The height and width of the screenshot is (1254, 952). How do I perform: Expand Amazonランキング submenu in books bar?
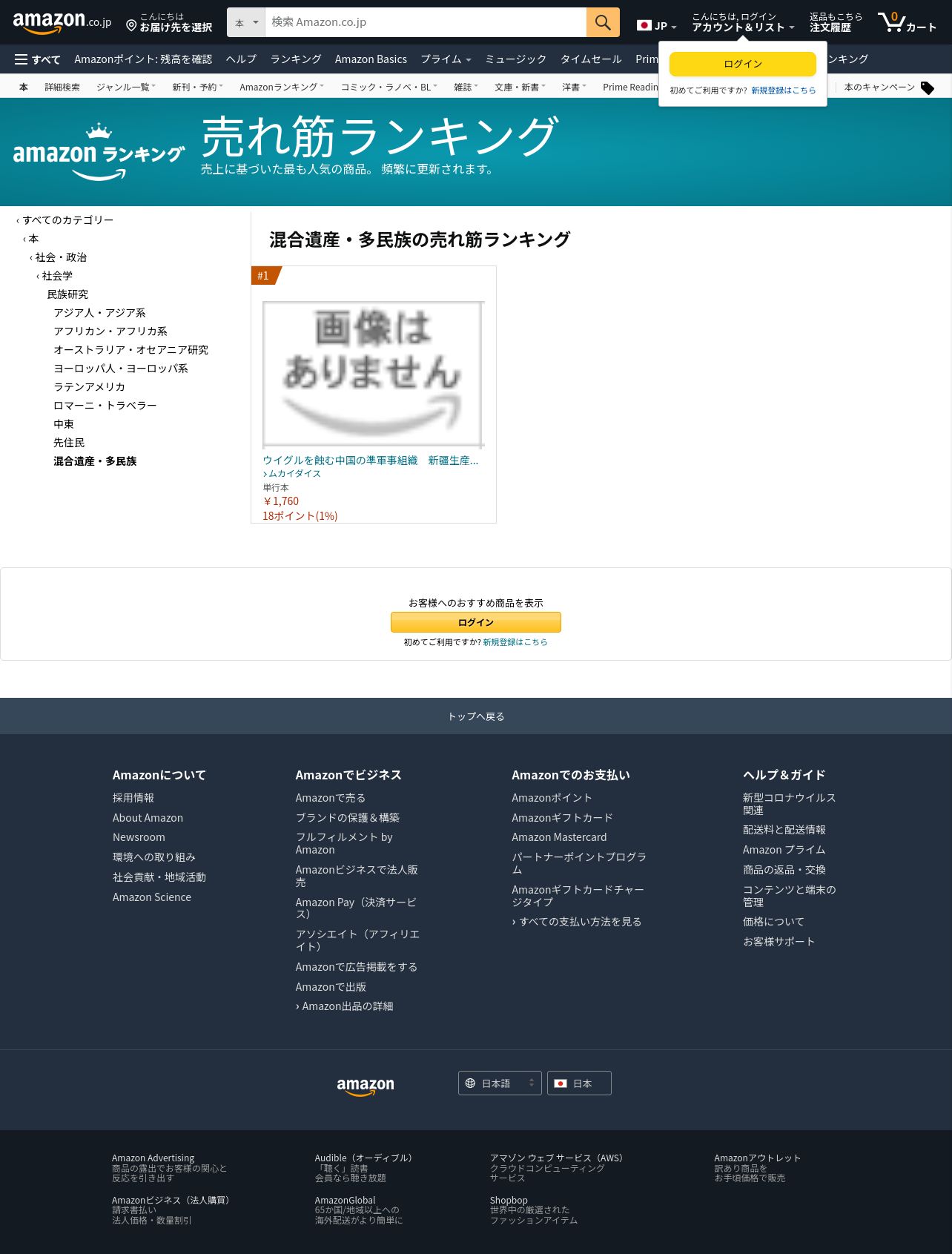(281, 87)
